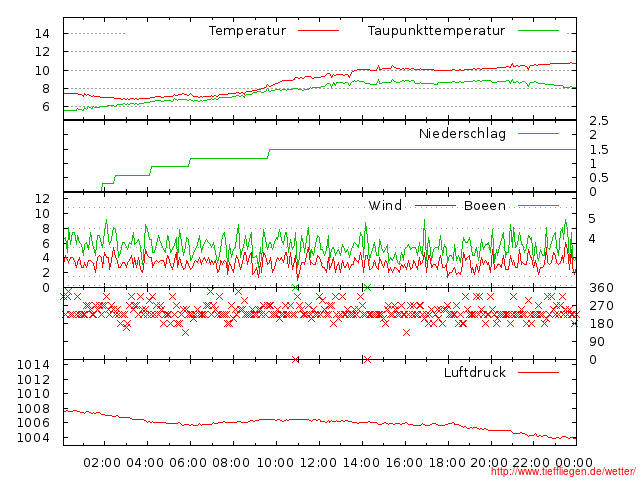Viewport: 640px width, 480px height.
Task: Select the red Wind legend line sample
Action: pyautogui.click(x=436, y=206)
